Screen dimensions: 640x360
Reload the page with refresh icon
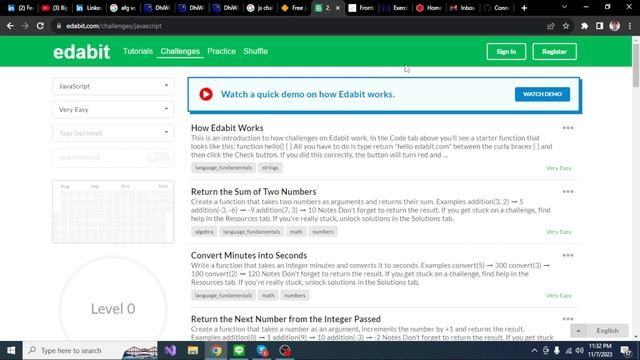point(40,26)
